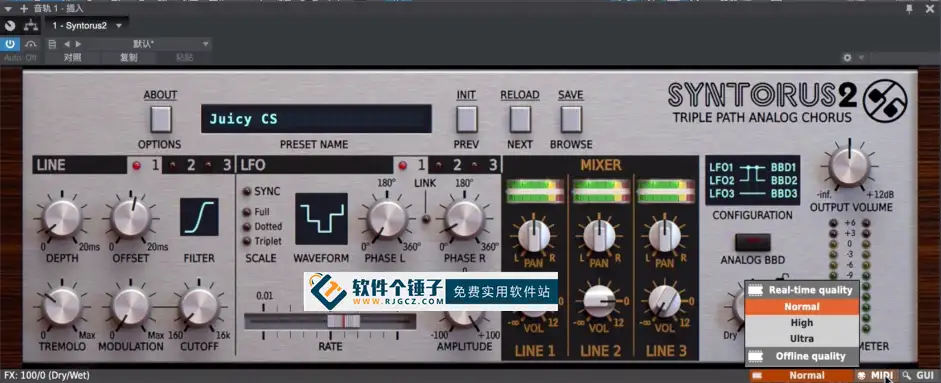Enable the Dotted scale LED option
This screenshot has width=941, height=383.
point(247,227)
